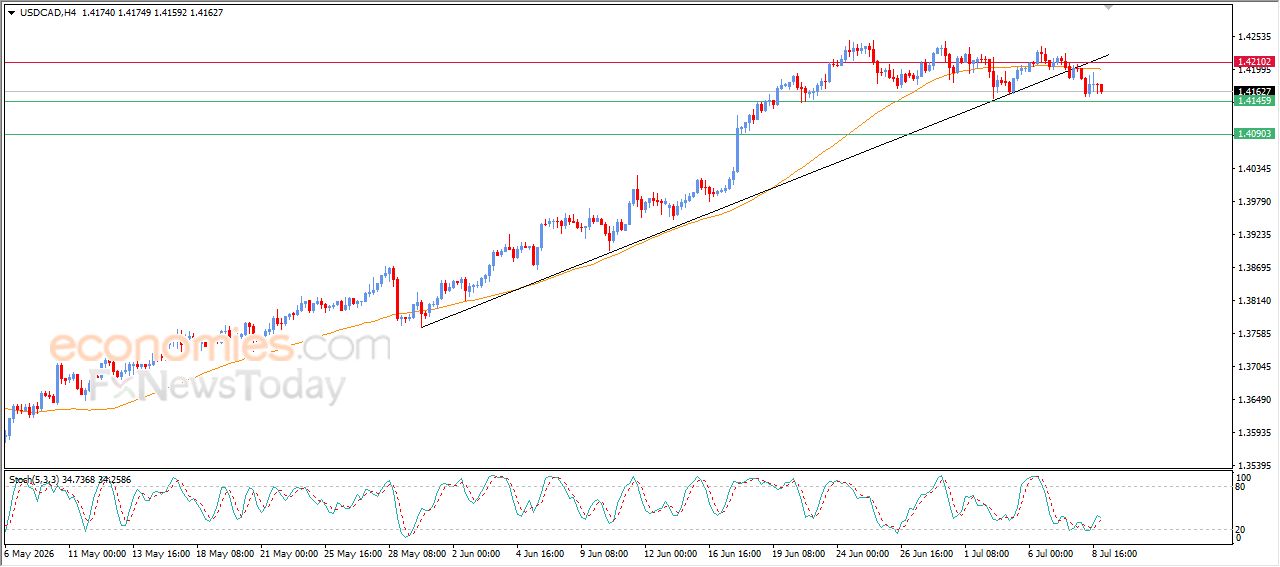Screen dimensions: 1280x567
Task: Click the 11 May 00:00 time label
Action: click(97, 553)
